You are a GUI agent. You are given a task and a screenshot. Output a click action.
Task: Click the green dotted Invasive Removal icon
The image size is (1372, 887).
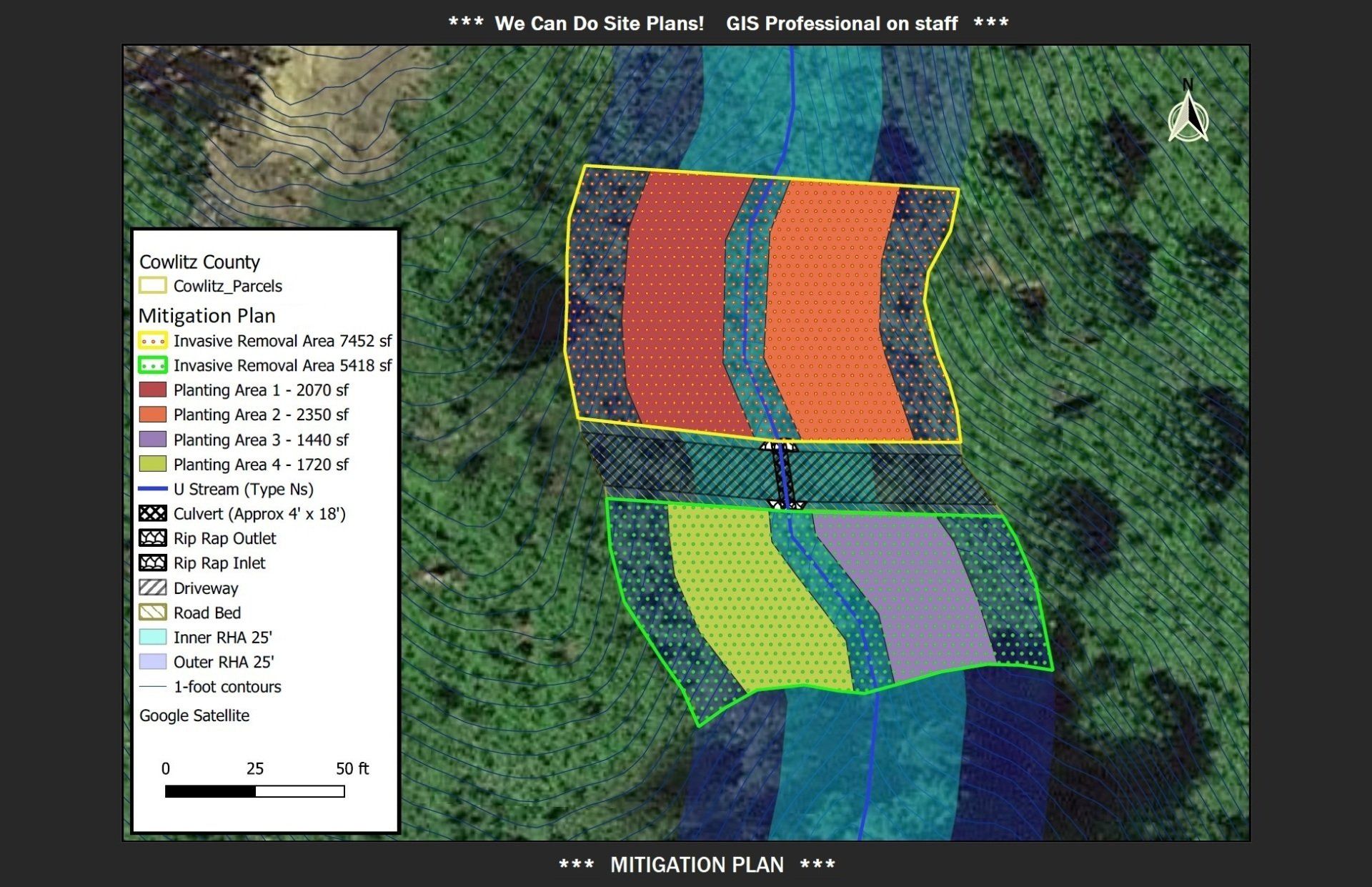[152, 365]
